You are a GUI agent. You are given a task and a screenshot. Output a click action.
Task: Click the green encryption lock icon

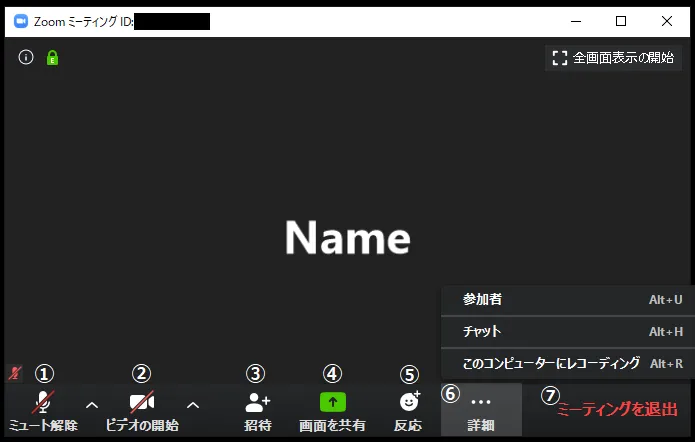tap(52, 58)
